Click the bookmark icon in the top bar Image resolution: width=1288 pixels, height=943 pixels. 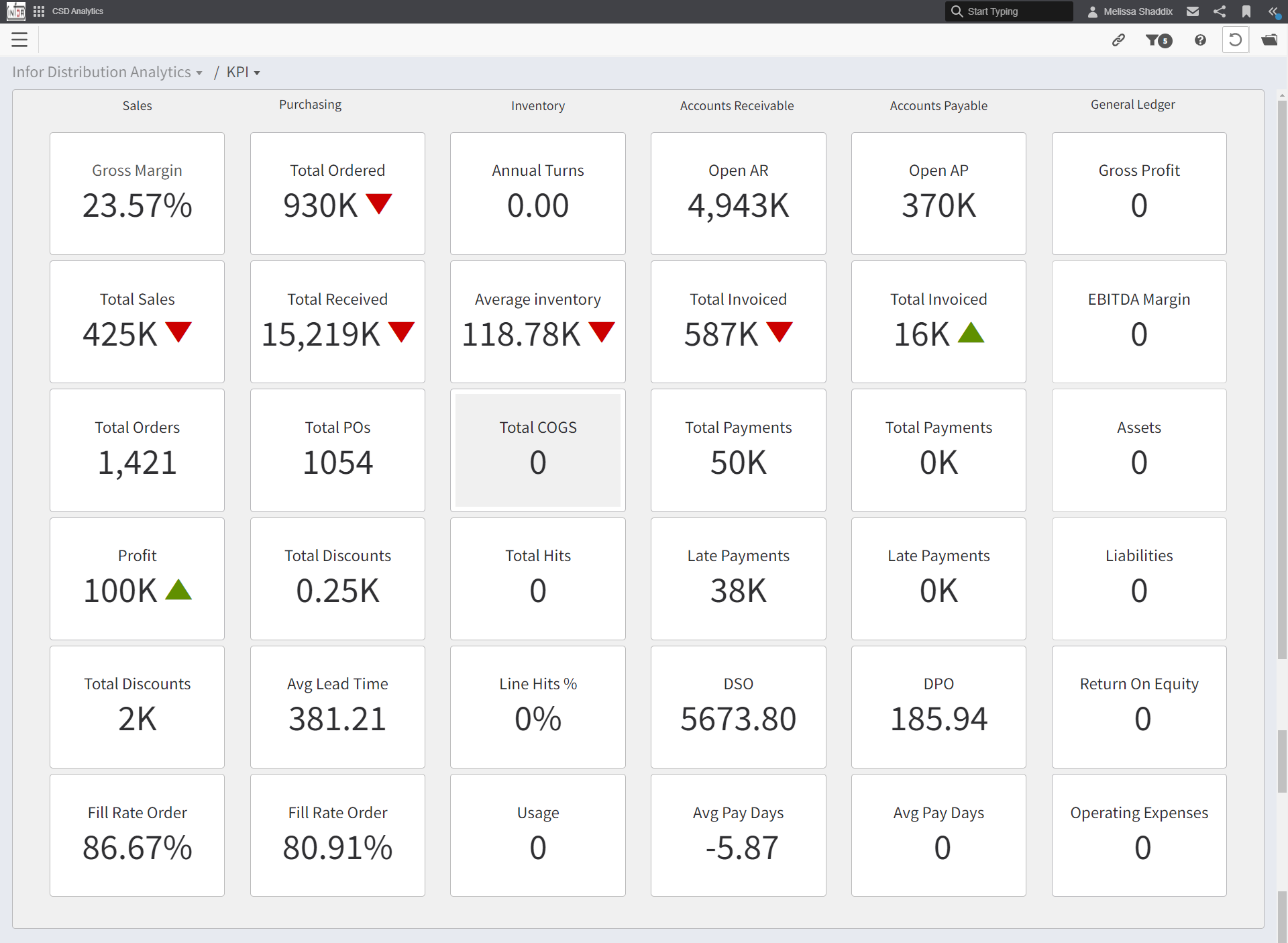(x=1247, y=11)
